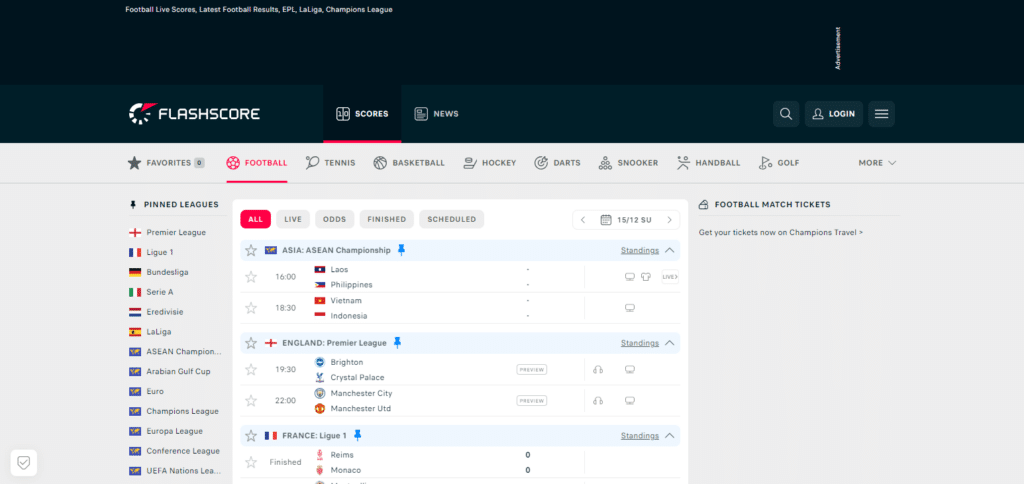Click the LOGIN button
The width and height of the screenshot is (1024, 484).
tap(834, 114)
